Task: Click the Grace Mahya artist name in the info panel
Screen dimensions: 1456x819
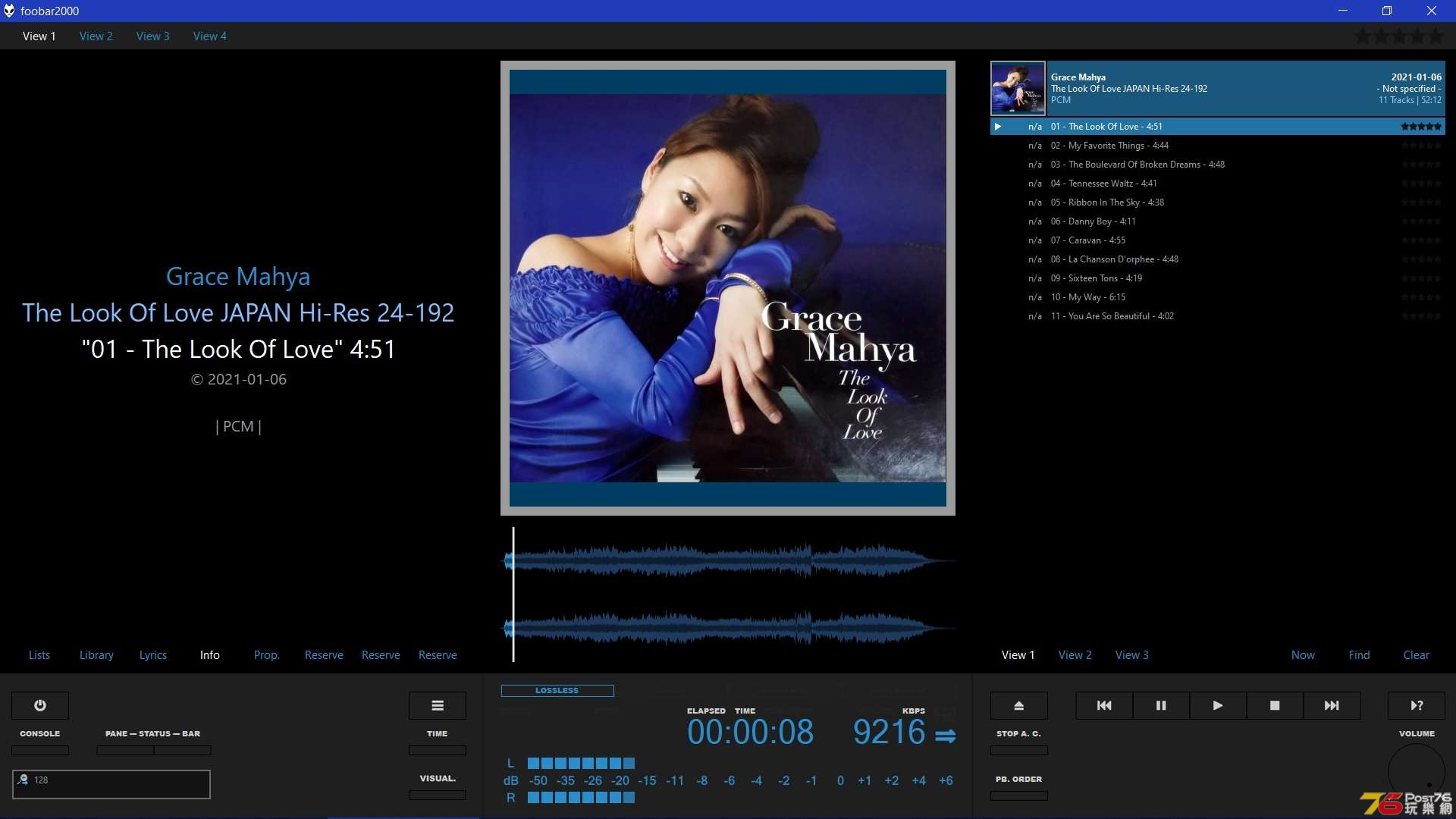Action: click(x=238, y=277)
